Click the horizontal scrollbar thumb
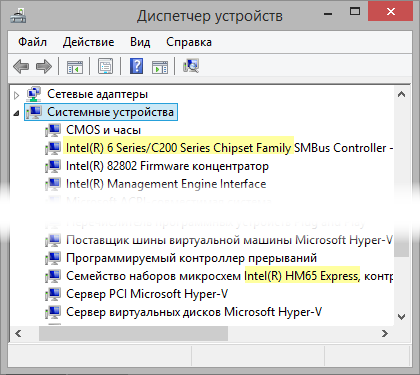 click(133, 333)
